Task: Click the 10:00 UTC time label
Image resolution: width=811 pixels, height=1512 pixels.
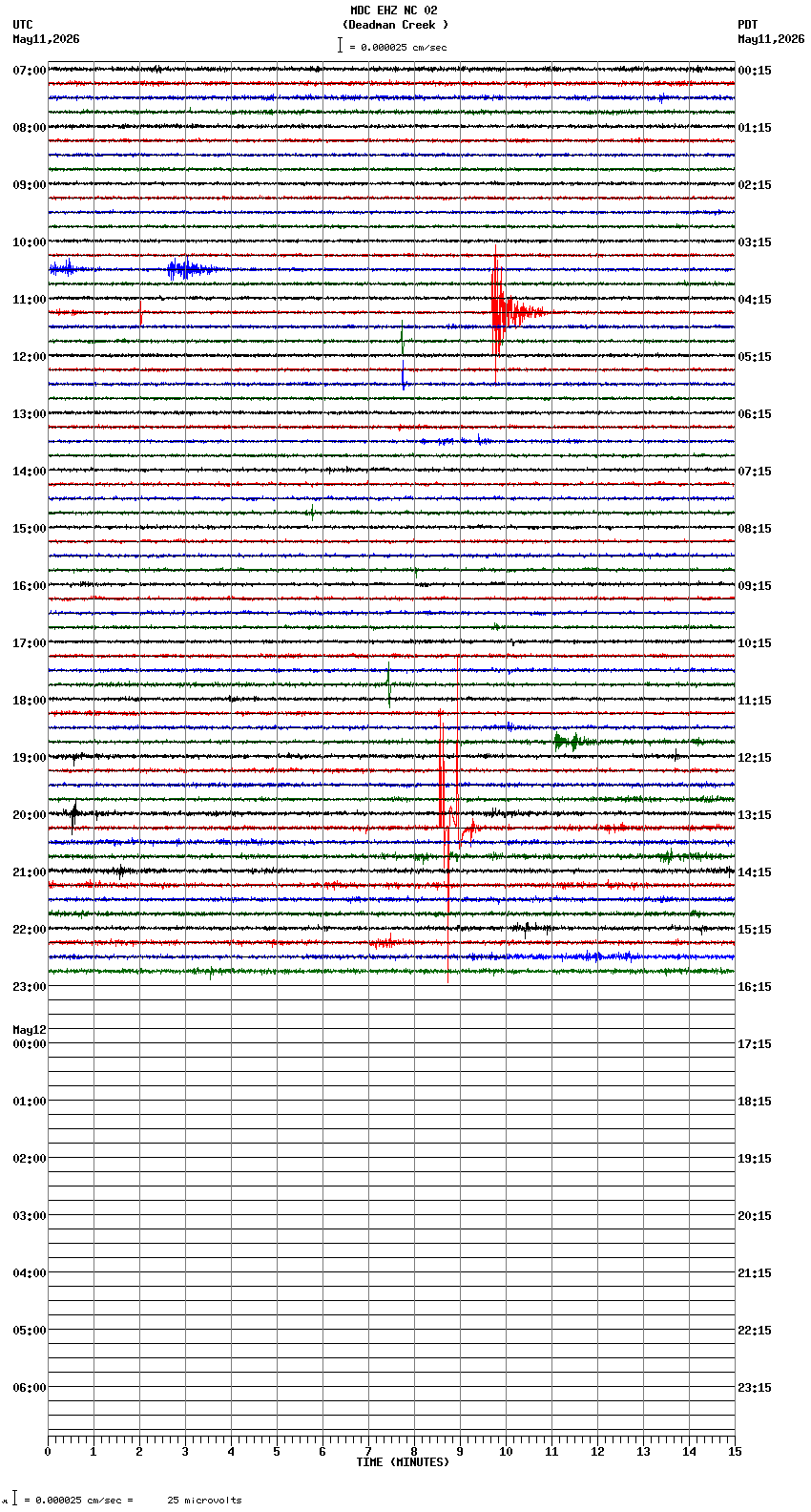Action: [30, 242]
